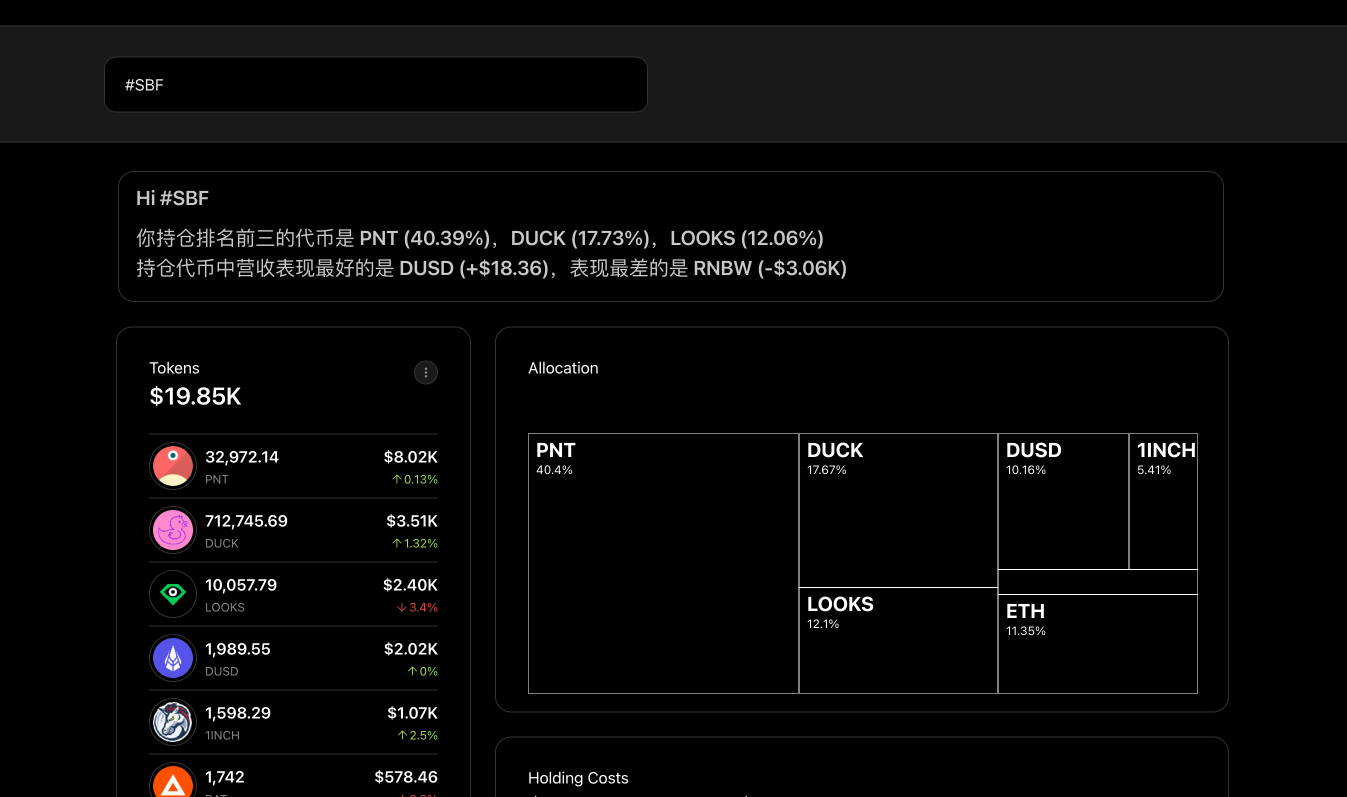This screenshot has width=1347, height=797.
Task: Click the LOOKS token eye icon
Action: click(x=173, y=594)
